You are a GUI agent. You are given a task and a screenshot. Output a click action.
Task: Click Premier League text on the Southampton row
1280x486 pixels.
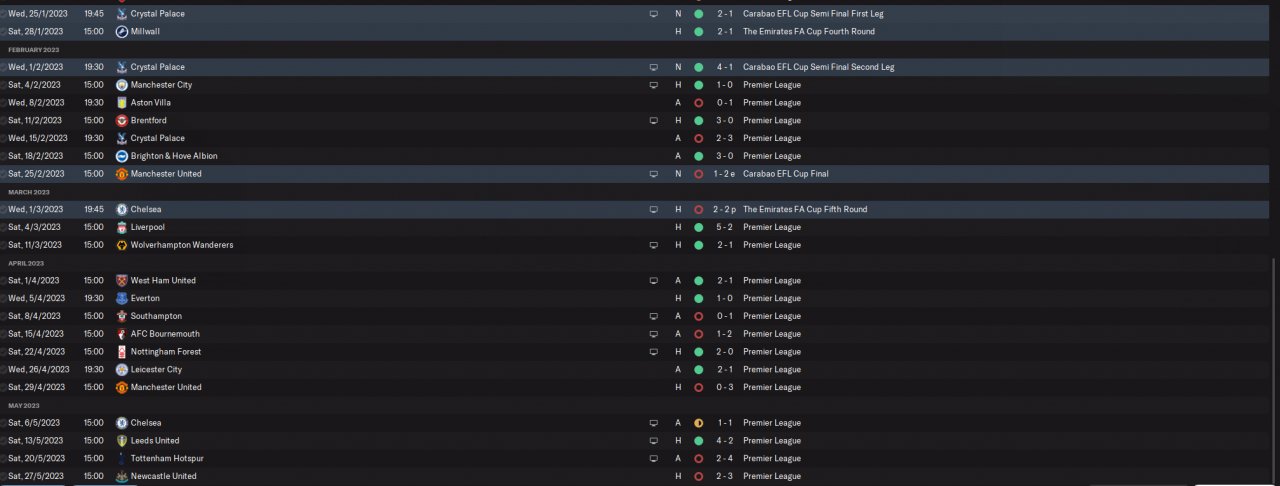[772, 316]
